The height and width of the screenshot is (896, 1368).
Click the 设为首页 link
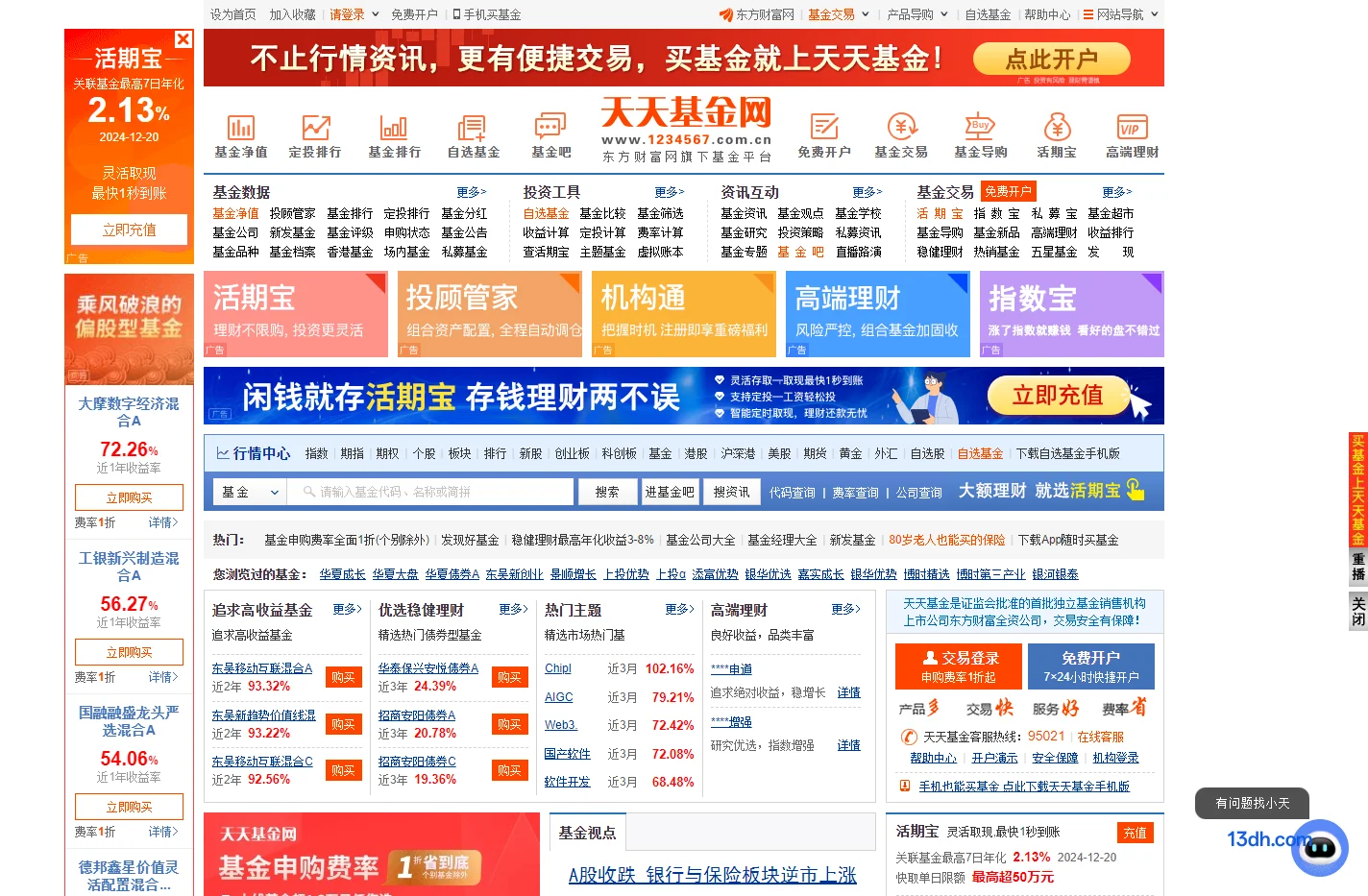pyautogui.click(x=233, y=14)
